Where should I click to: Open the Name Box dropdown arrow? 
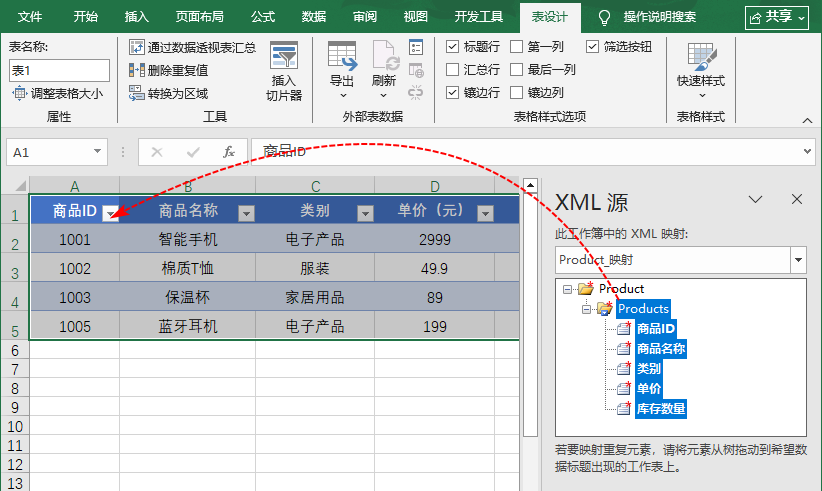pos(97,151)
